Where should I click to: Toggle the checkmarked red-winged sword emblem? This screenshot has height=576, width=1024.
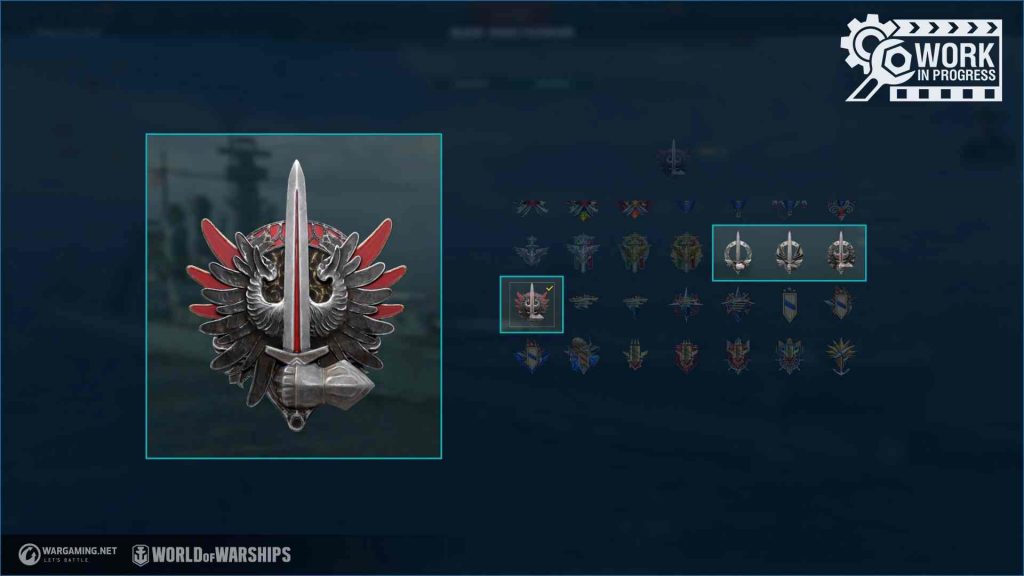coord(532,304)
